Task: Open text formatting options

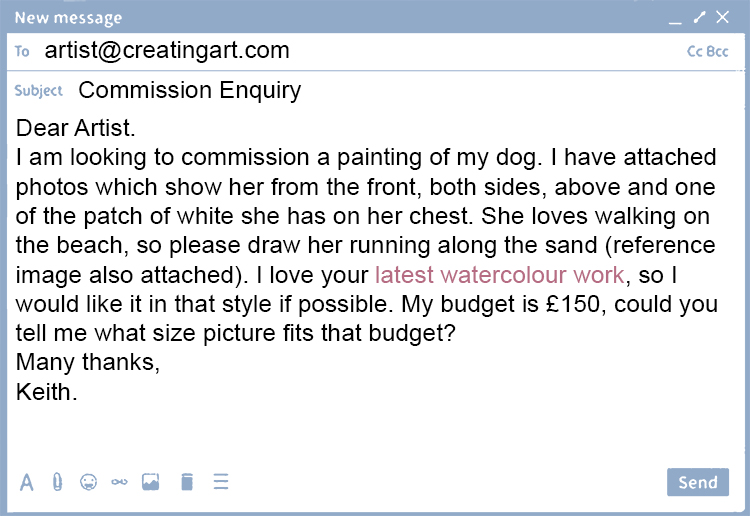Action: tap(27, 482)
